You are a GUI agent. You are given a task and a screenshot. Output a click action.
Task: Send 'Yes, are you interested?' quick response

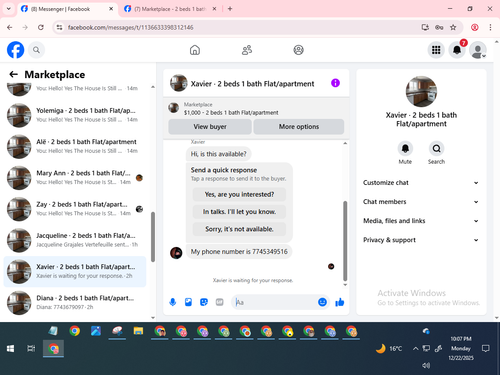(x=239, y=194)
